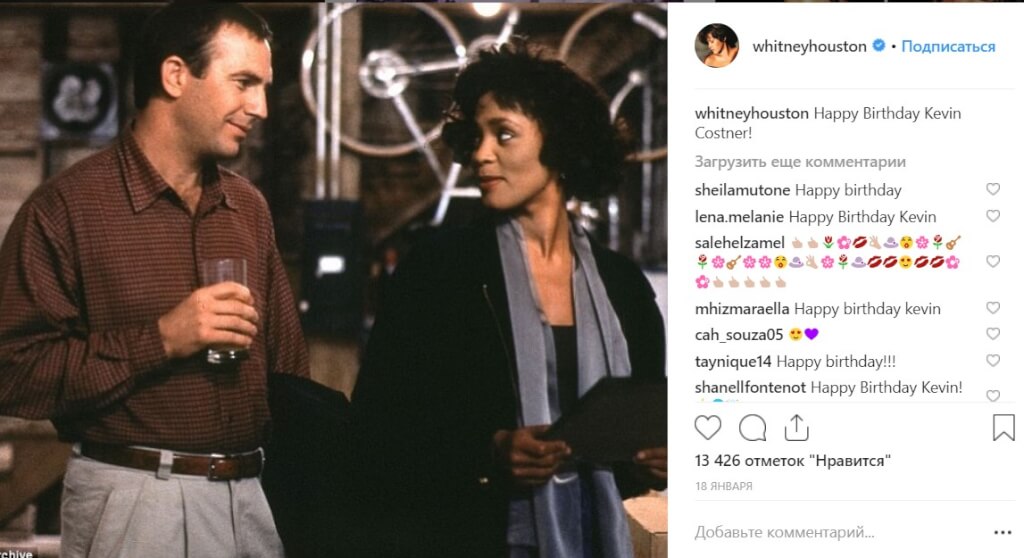Like sheilamutone's comment

pyautogui.click(x=993, y=189)
